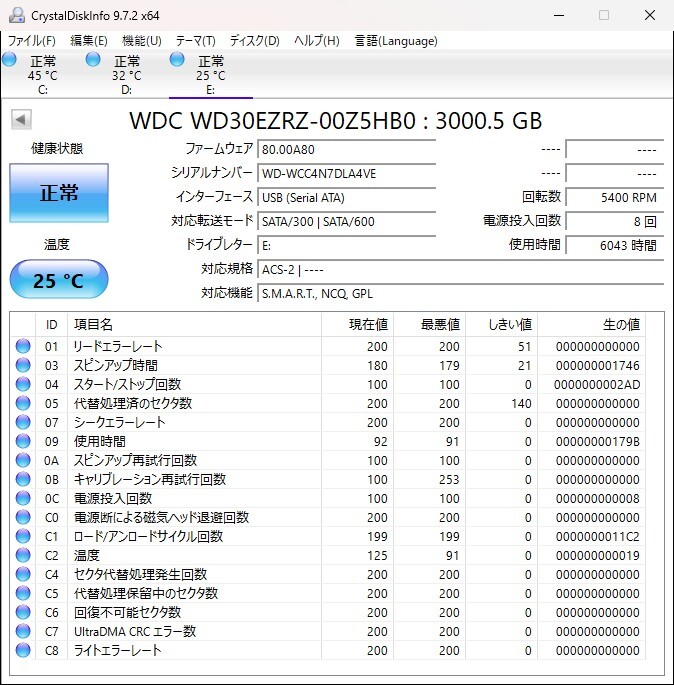Image resolution: width=674 pixels, height=685 pixels.
Task: Click the power on hours field 6043 時間
Action: (615, 246)
